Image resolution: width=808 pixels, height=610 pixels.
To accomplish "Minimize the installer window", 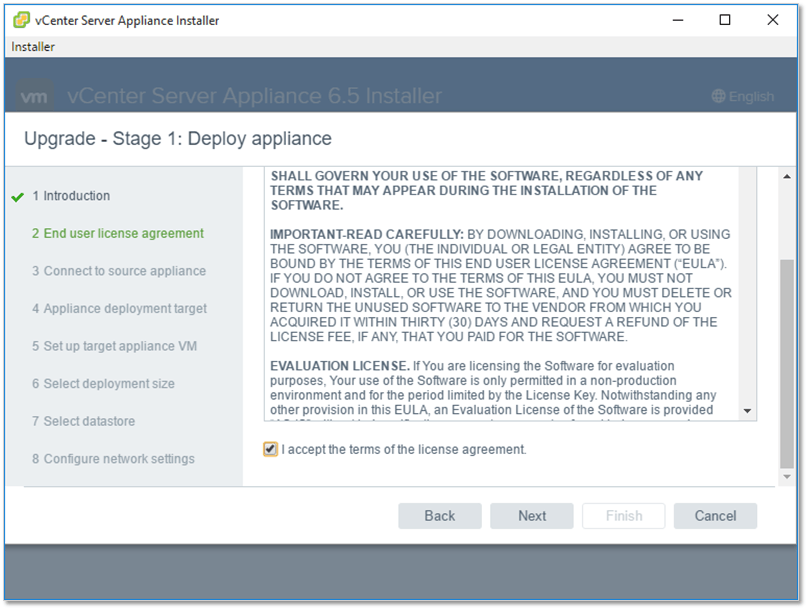I will click(x=678, y=20).
